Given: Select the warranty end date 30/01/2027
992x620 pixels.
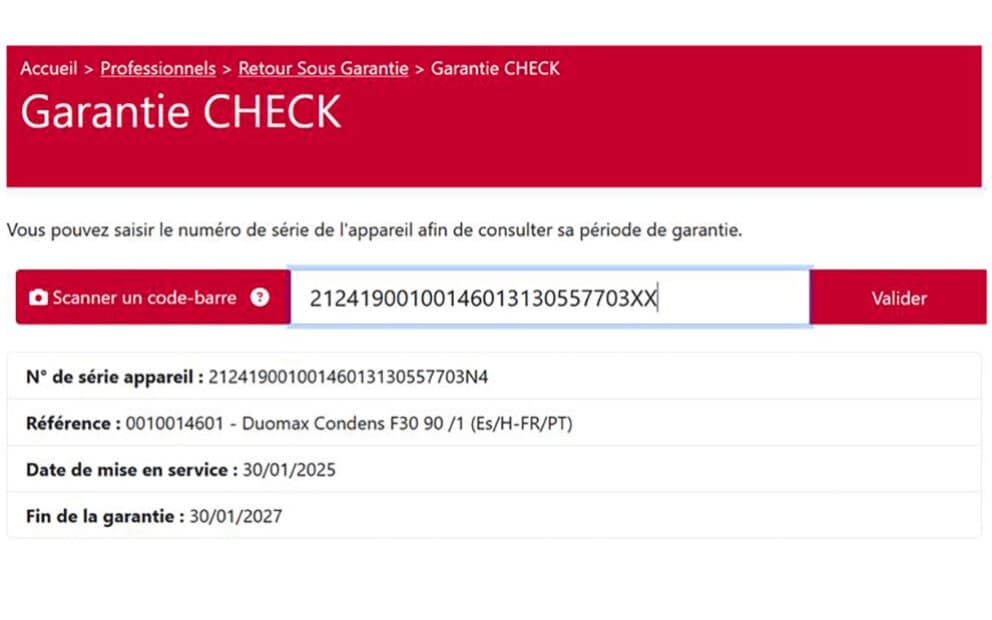Looking at the screenshot, I should [236, 516].
